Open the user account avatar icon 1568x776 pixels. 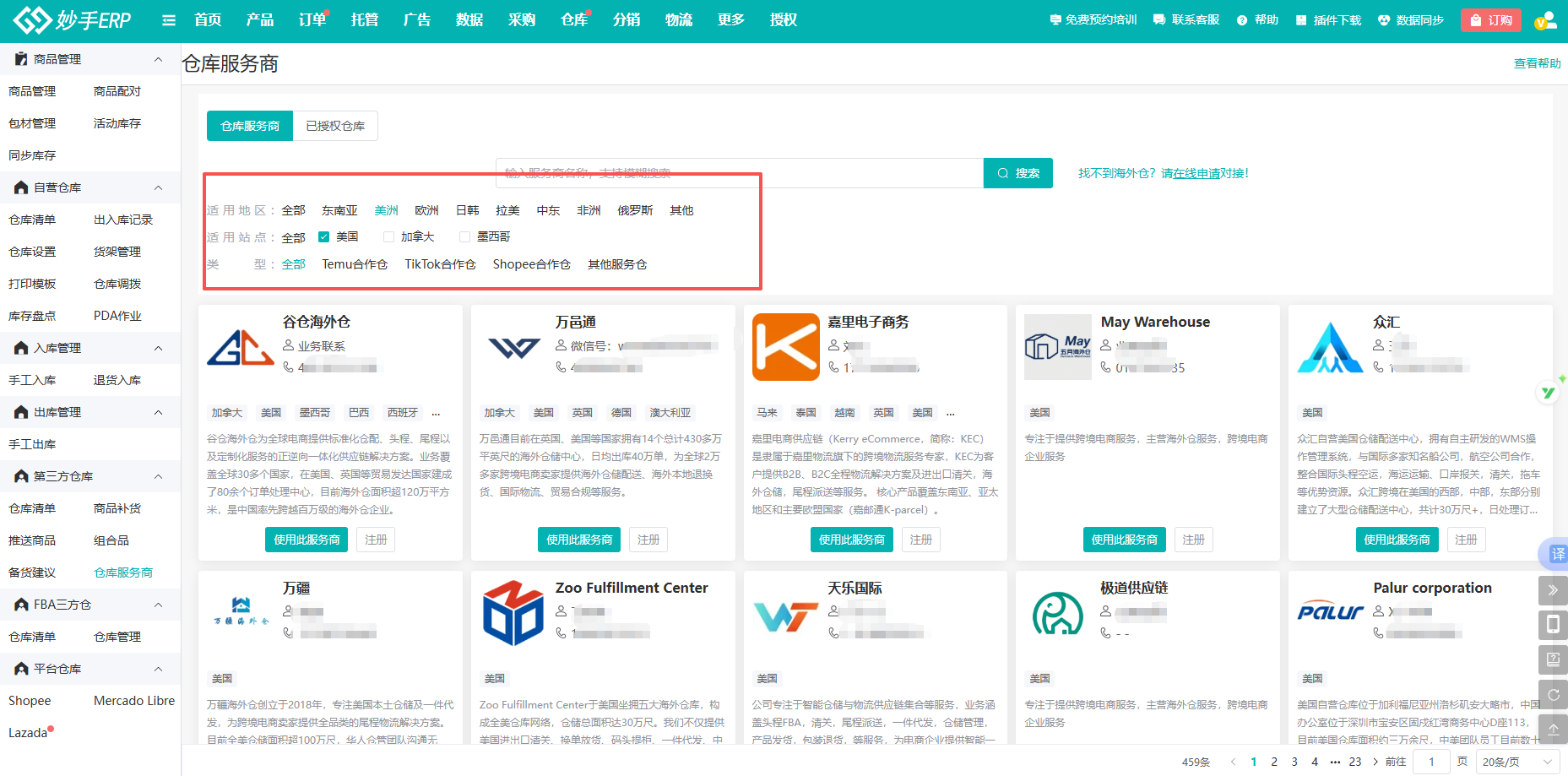(1544, 20)
